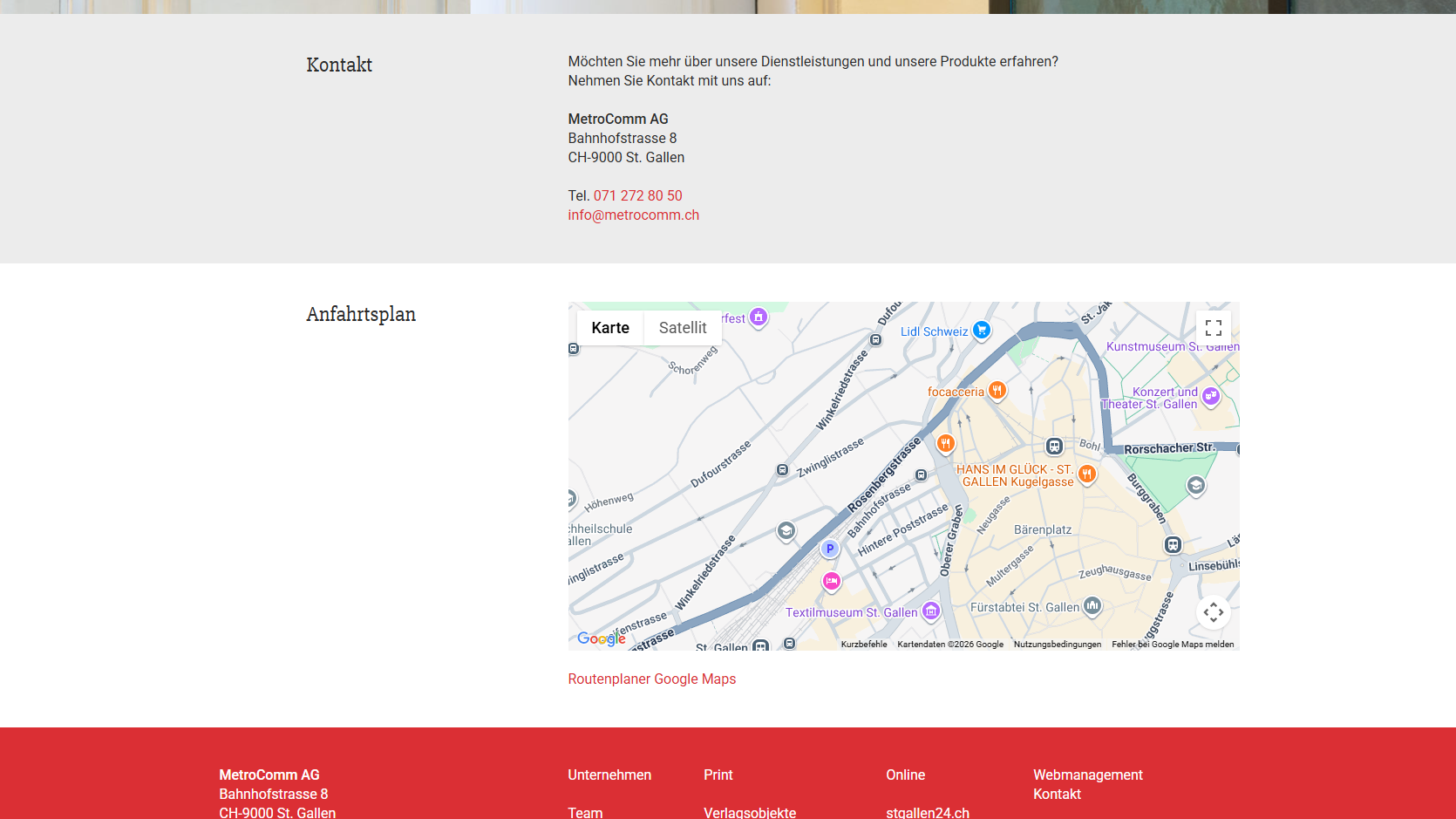Image resolution: width=1456 pixels, height=819 pixels.
Task: Select the pink hotel marker on map
Action: (832, 581)
